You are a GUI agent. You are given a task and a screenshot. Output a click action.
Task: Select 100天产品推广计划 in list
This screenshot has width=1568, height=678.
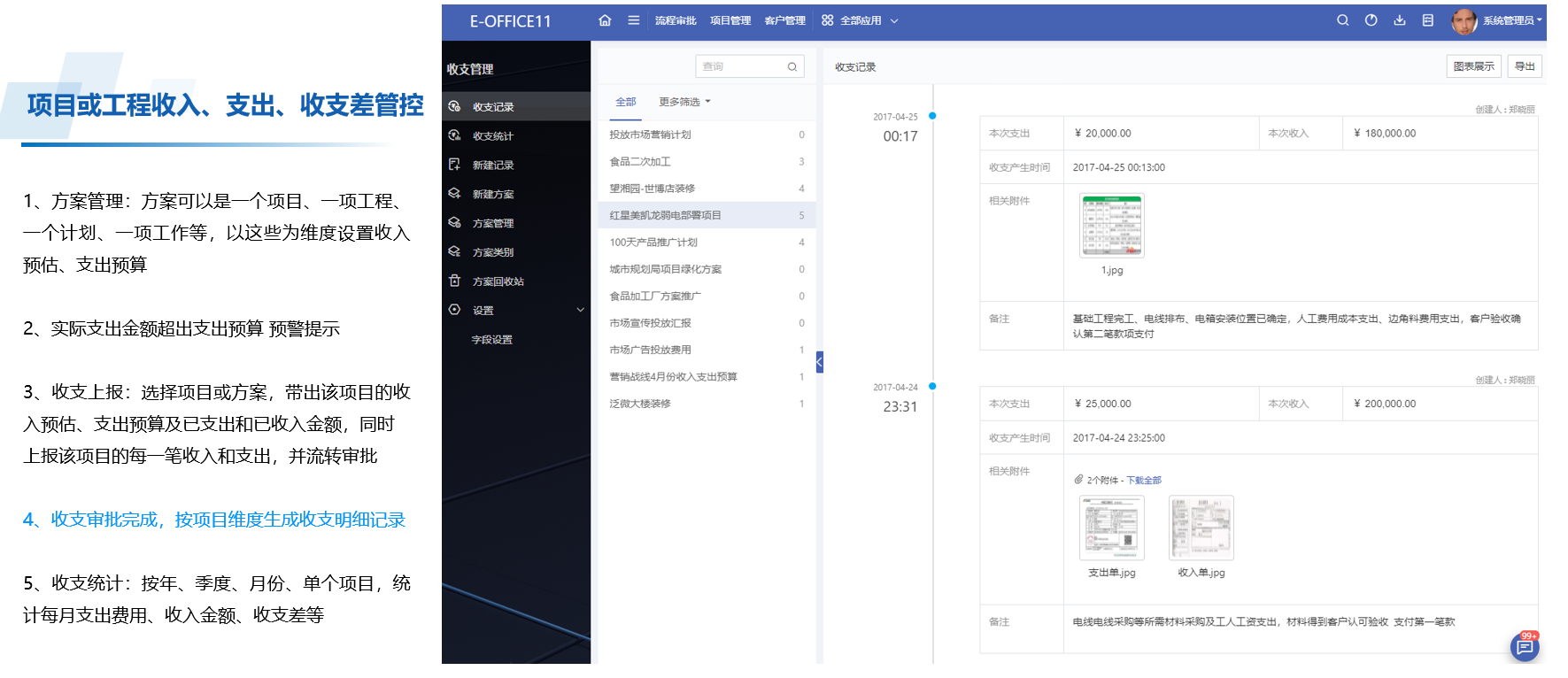tap(707, 242)
